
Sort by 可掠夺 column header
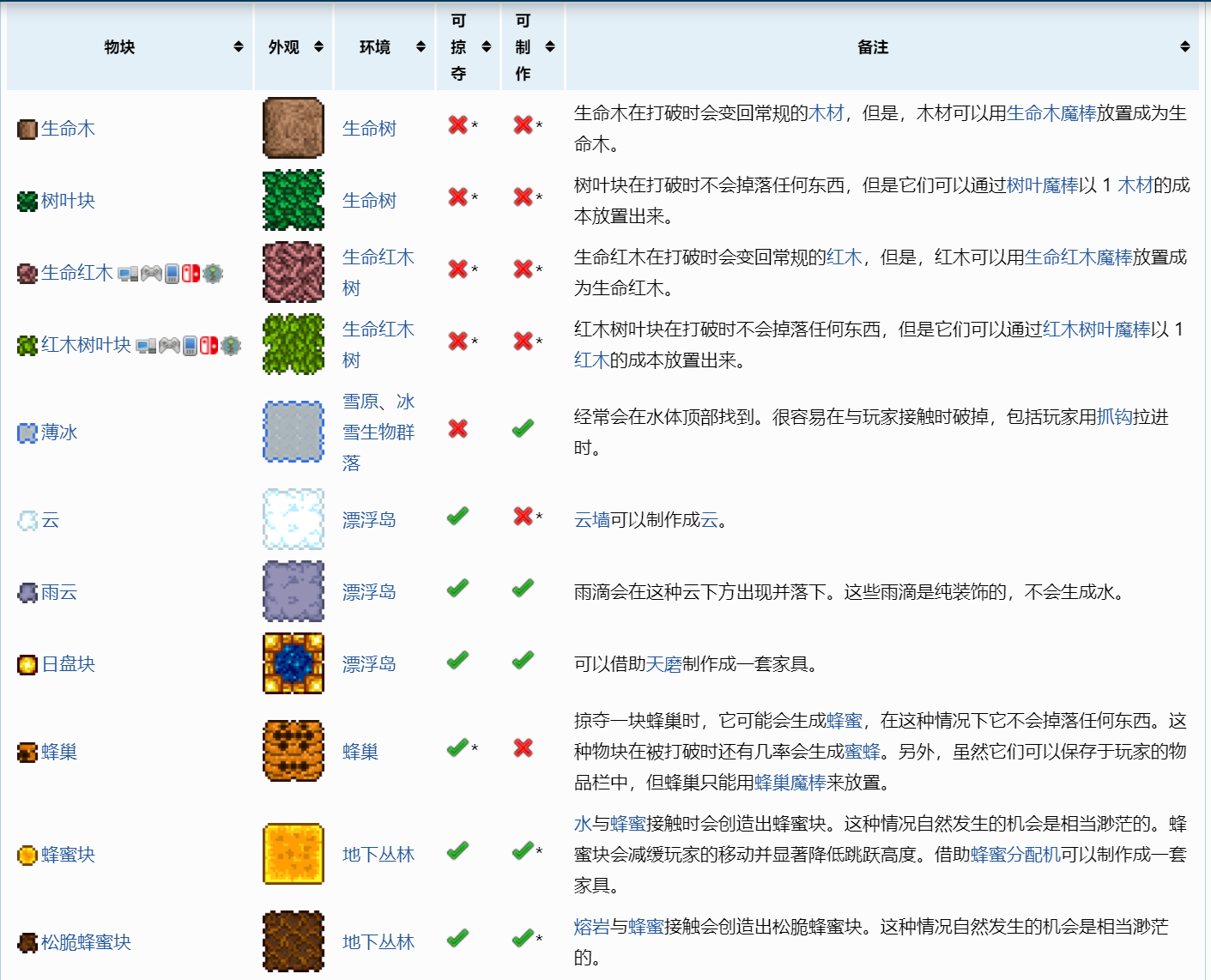[x=486, y=46]
